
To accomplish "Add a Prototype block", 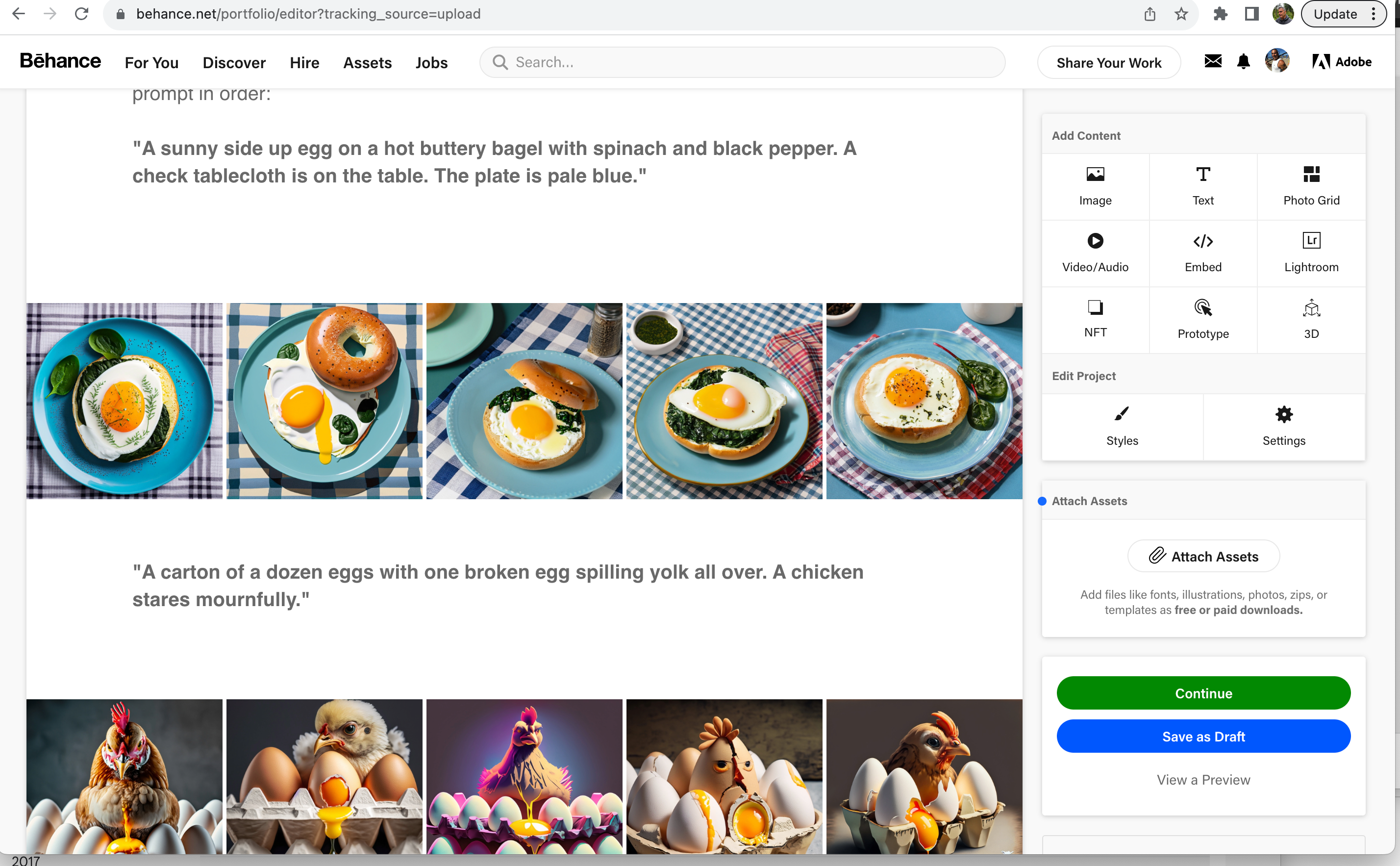I will click(1202, 319).
